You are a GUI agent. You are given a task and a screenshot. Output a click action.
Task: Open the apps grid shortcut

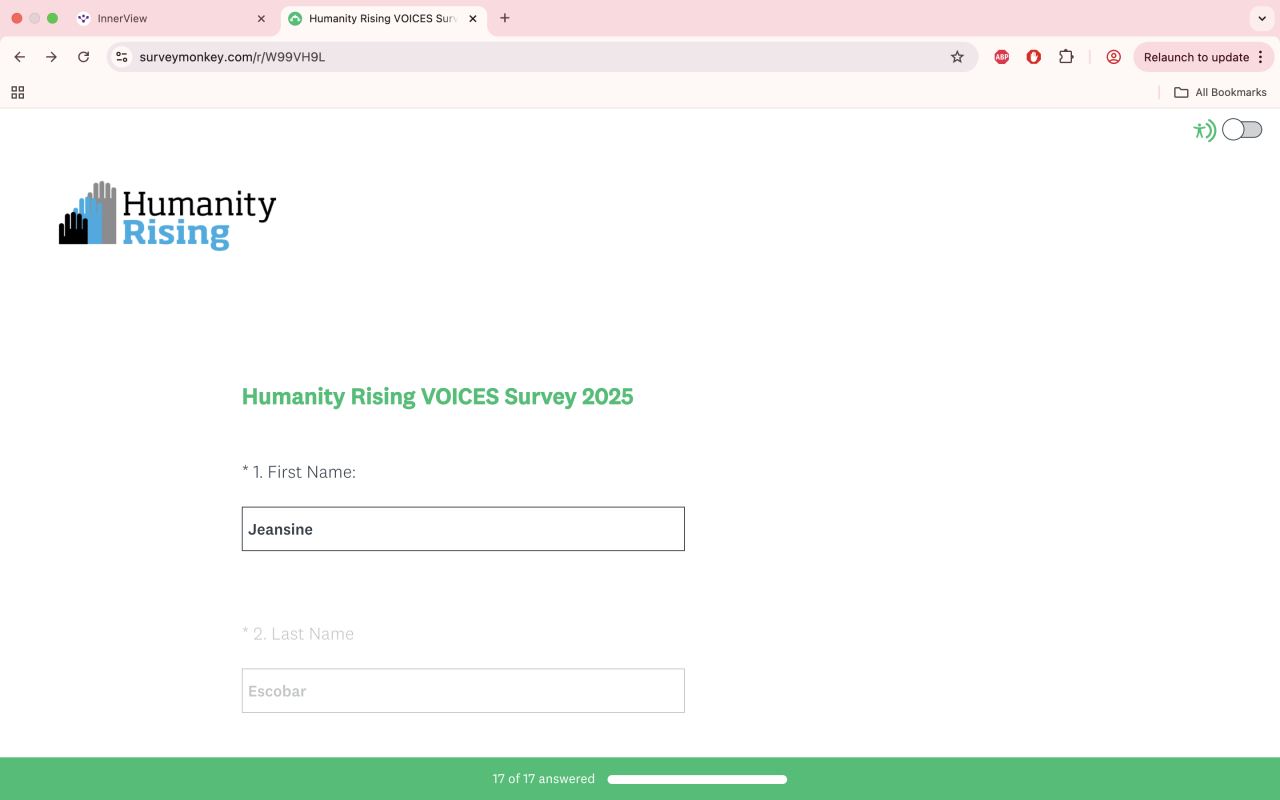(17, 92)
